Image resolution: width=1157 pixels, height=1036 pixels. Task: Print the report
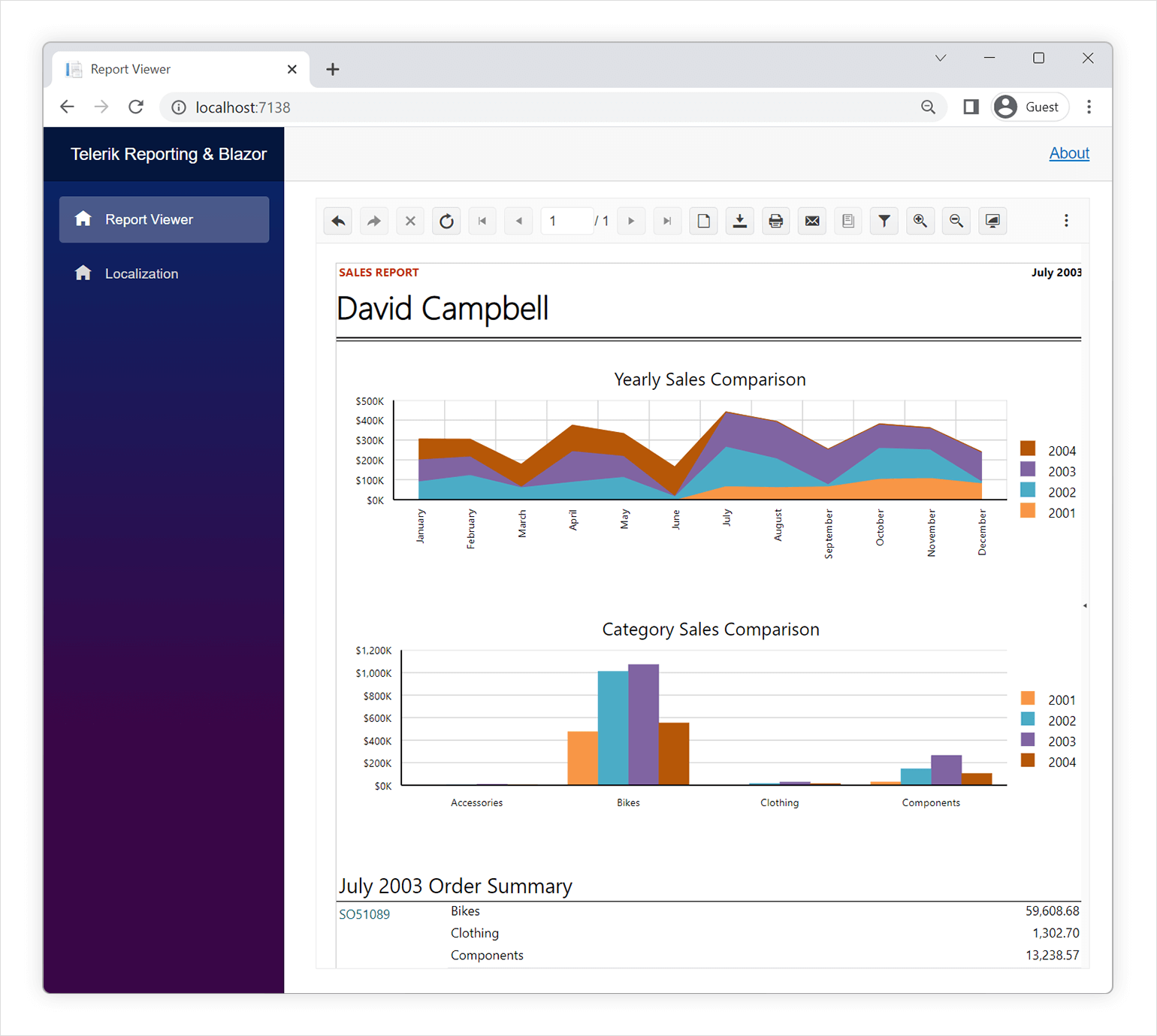(775, 220)
